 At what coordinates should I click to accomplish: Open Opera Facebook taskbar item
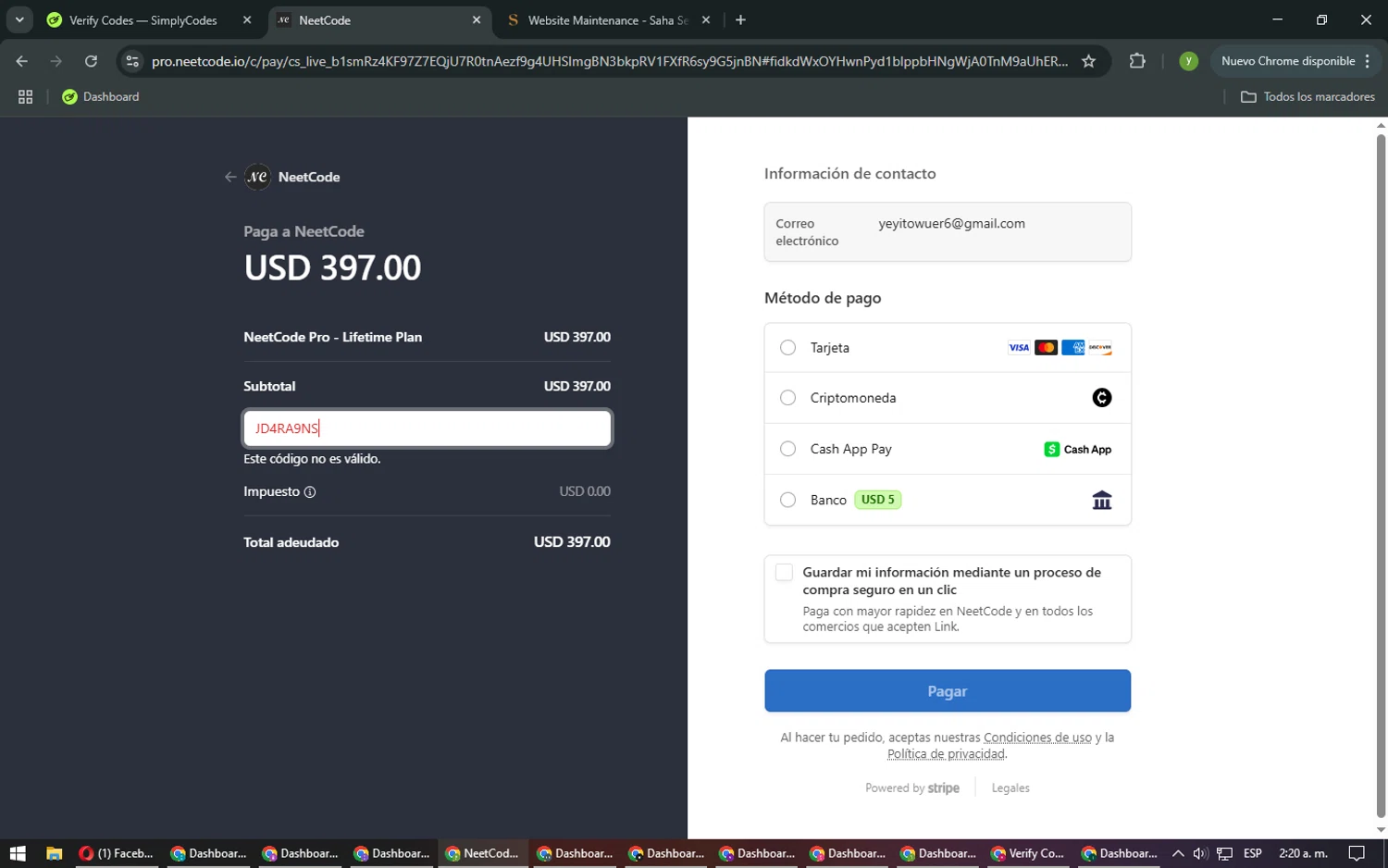pyautogui.click(x=117, y=853)
